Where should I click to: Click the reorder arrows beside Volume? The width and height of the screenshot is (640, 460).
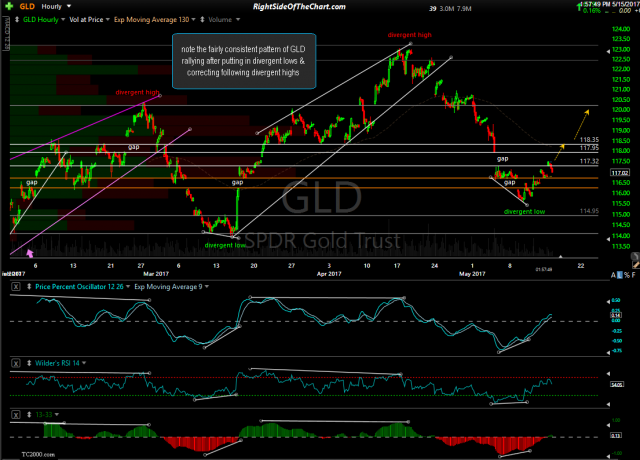202,19
